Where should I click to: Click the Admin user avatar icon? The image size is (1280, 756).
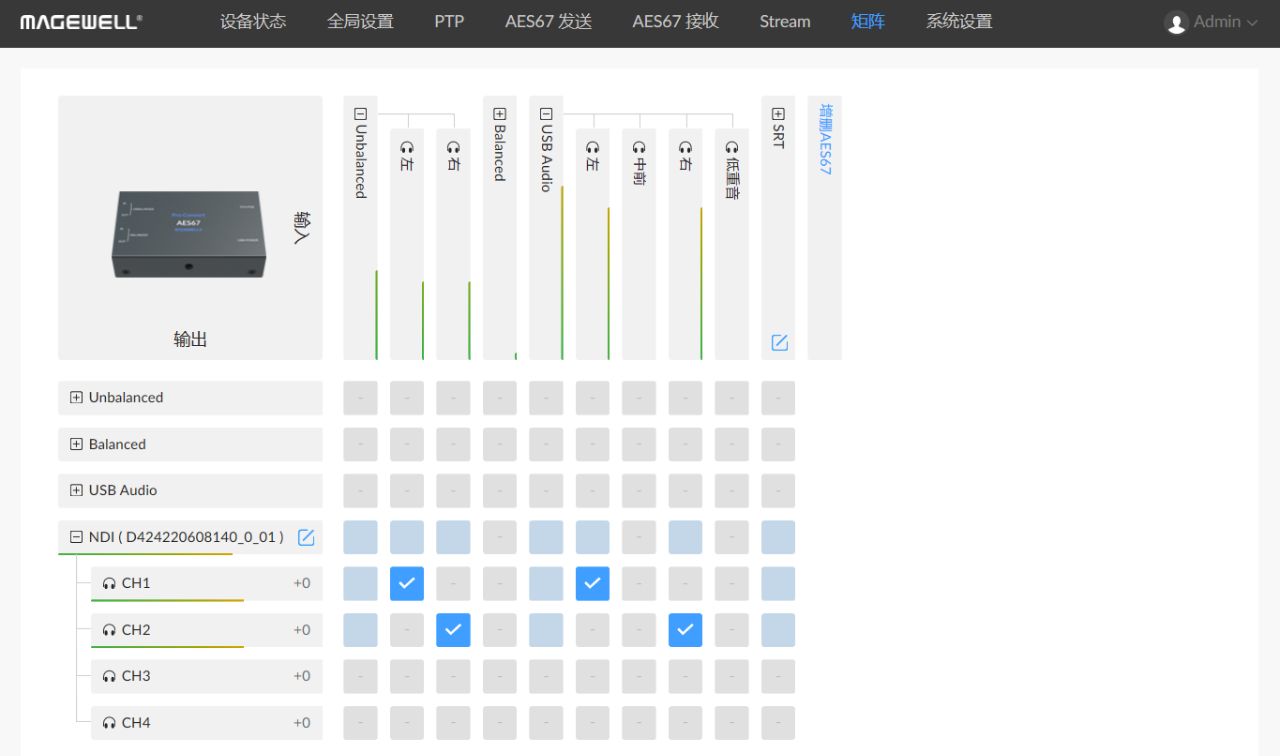coord(1177,22)
